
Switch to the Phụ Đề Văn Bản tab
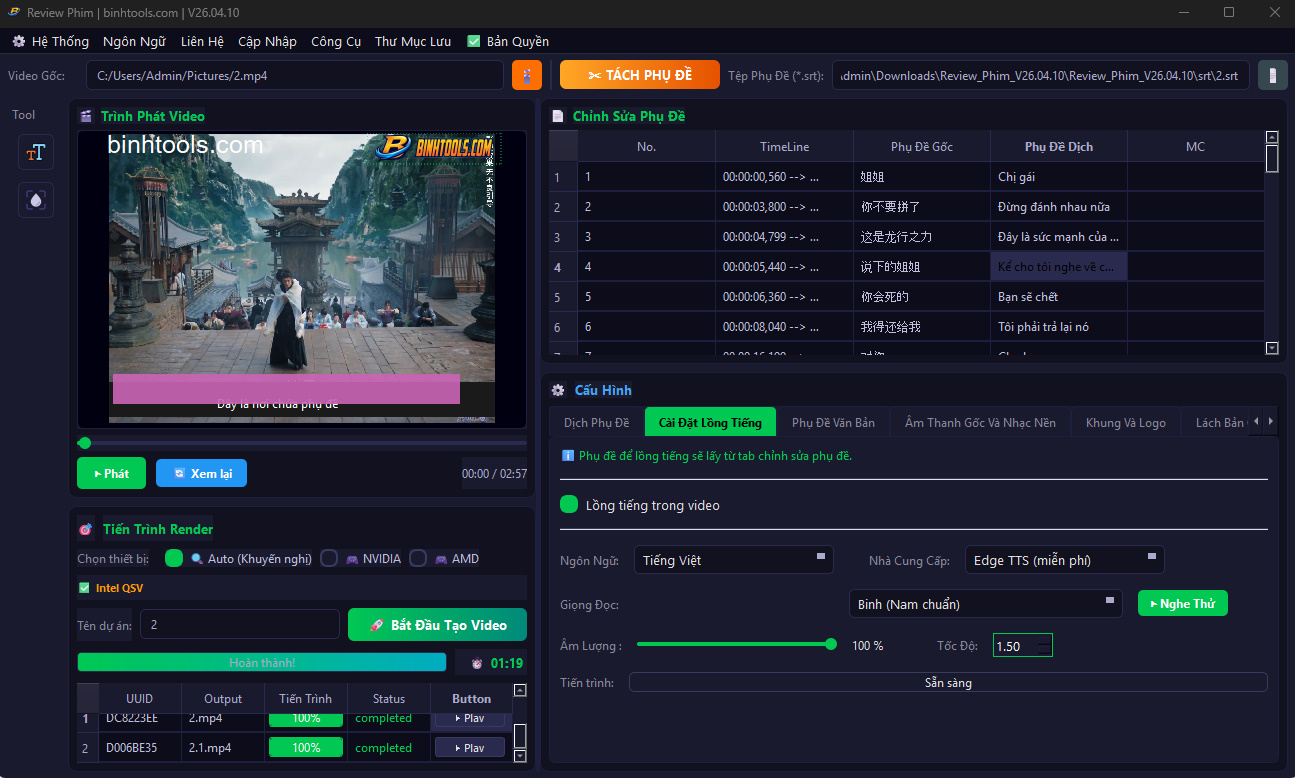[833, 423]
